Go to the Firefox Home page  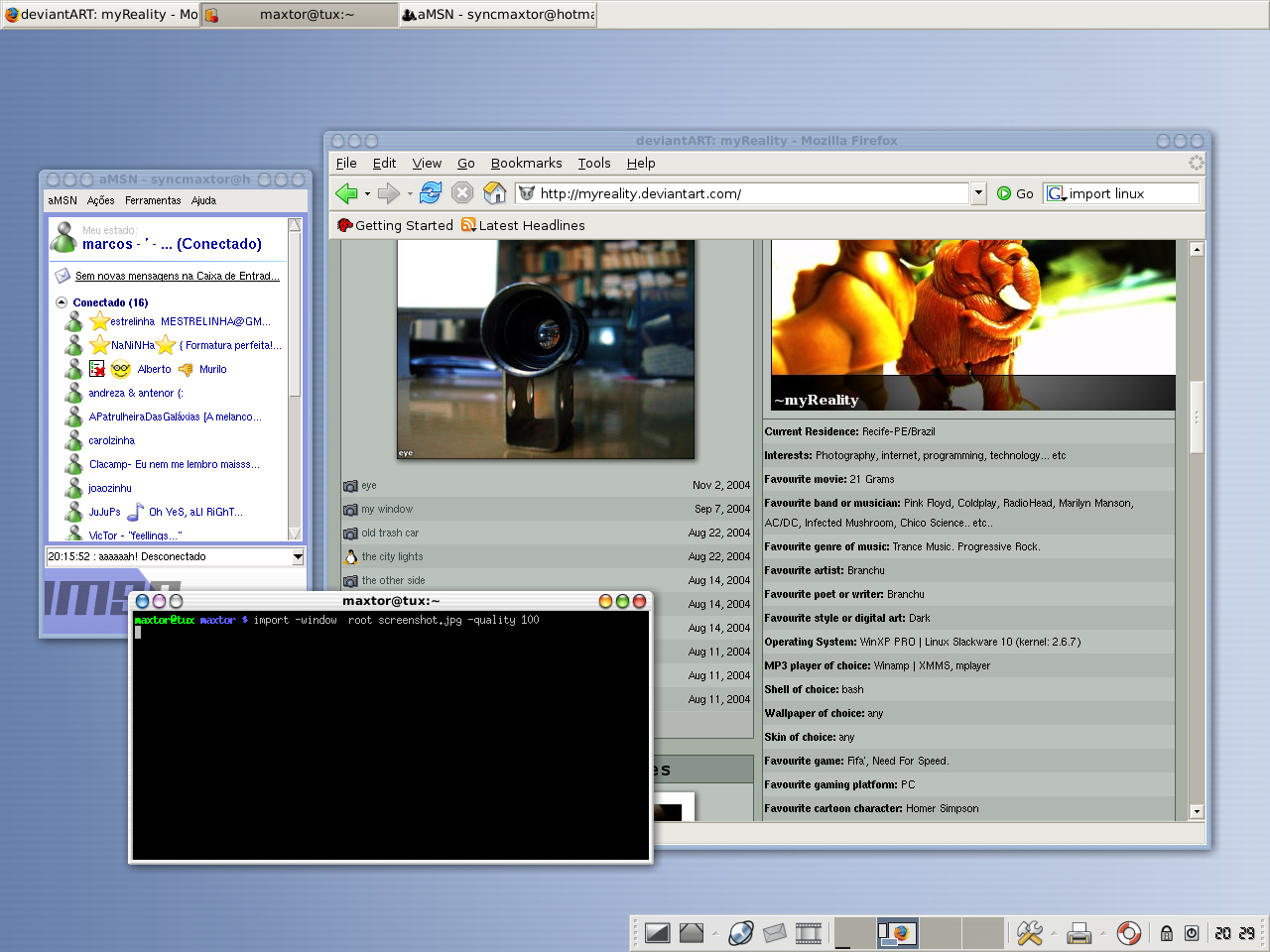(x=494, y=193)
